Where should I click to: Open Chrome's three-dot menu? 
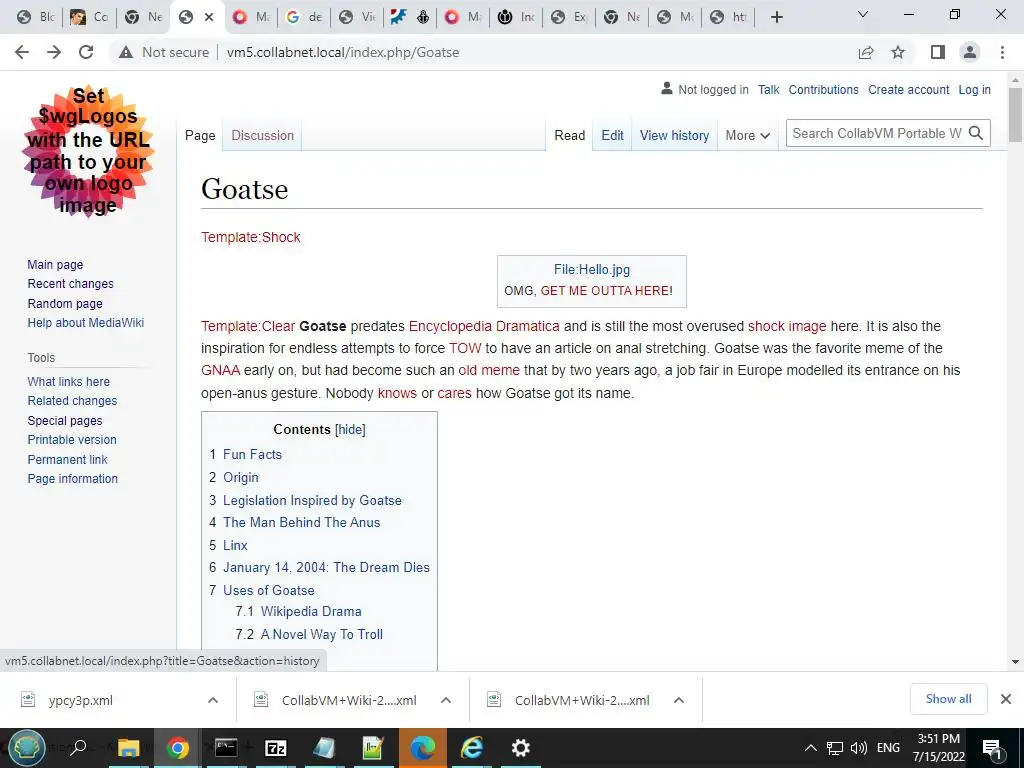[1002, 52]
